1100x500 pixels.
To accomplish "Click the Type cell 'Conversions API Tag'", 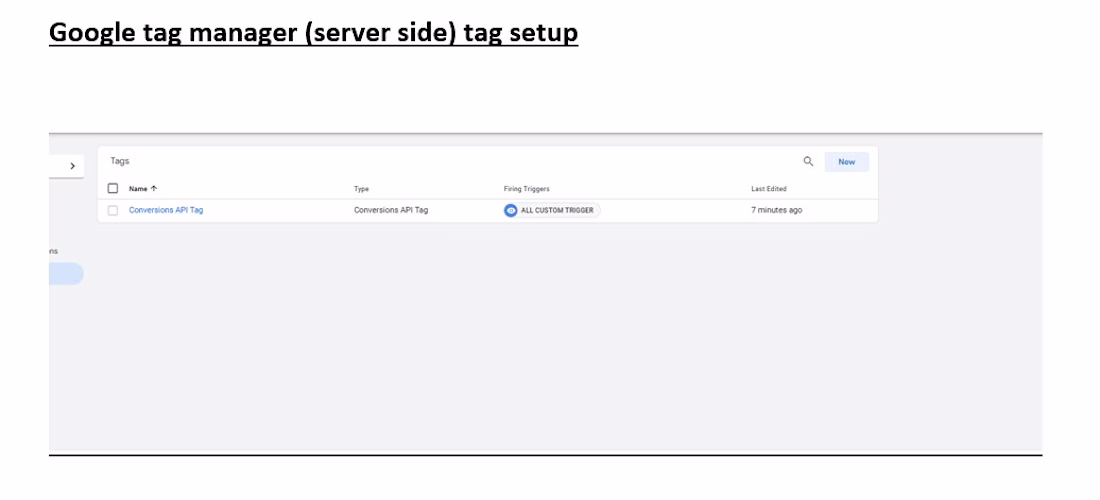I will tap(391, 210).
